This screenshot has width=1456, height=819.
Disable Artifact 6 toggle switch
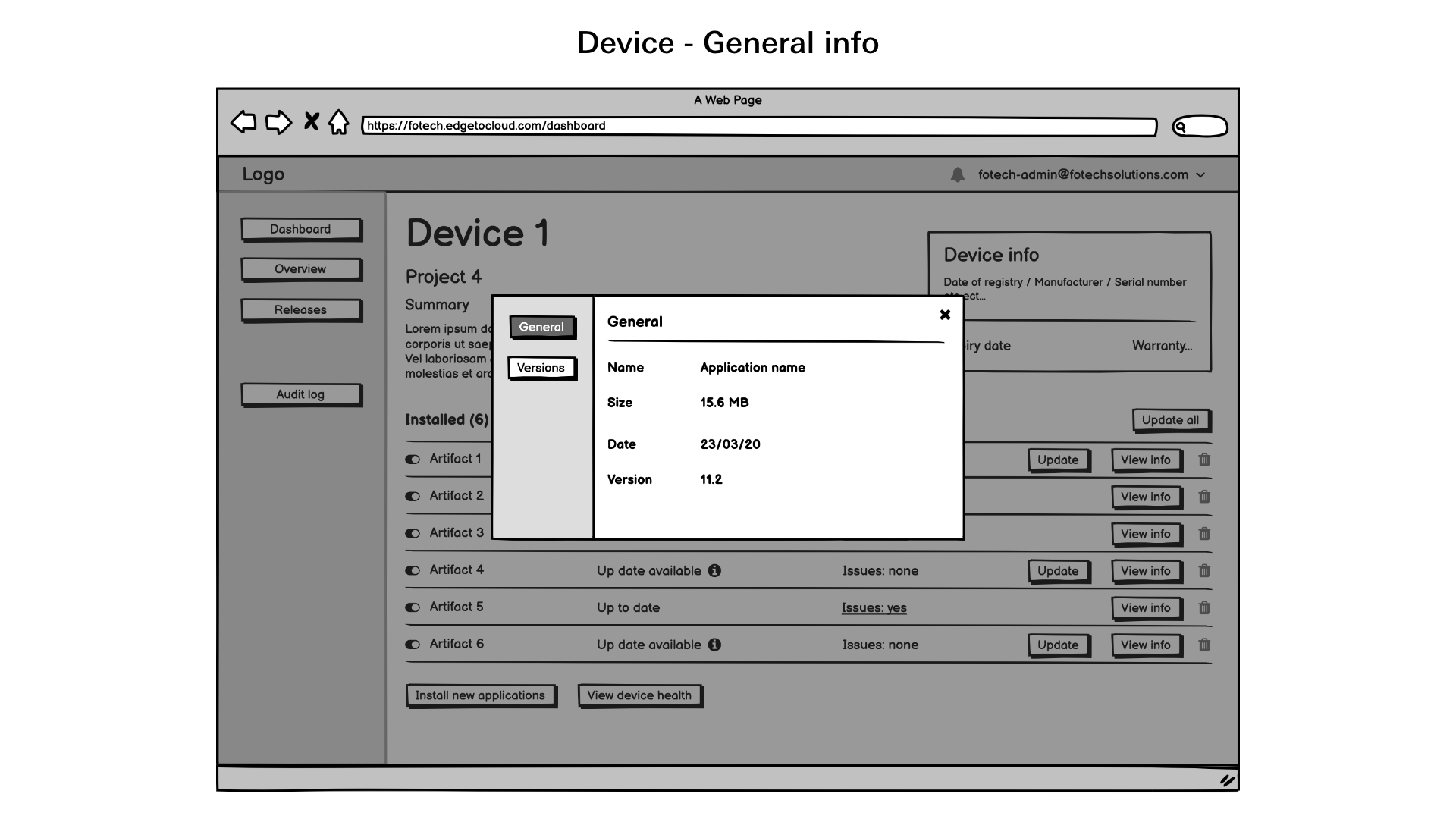click(413, 645)
